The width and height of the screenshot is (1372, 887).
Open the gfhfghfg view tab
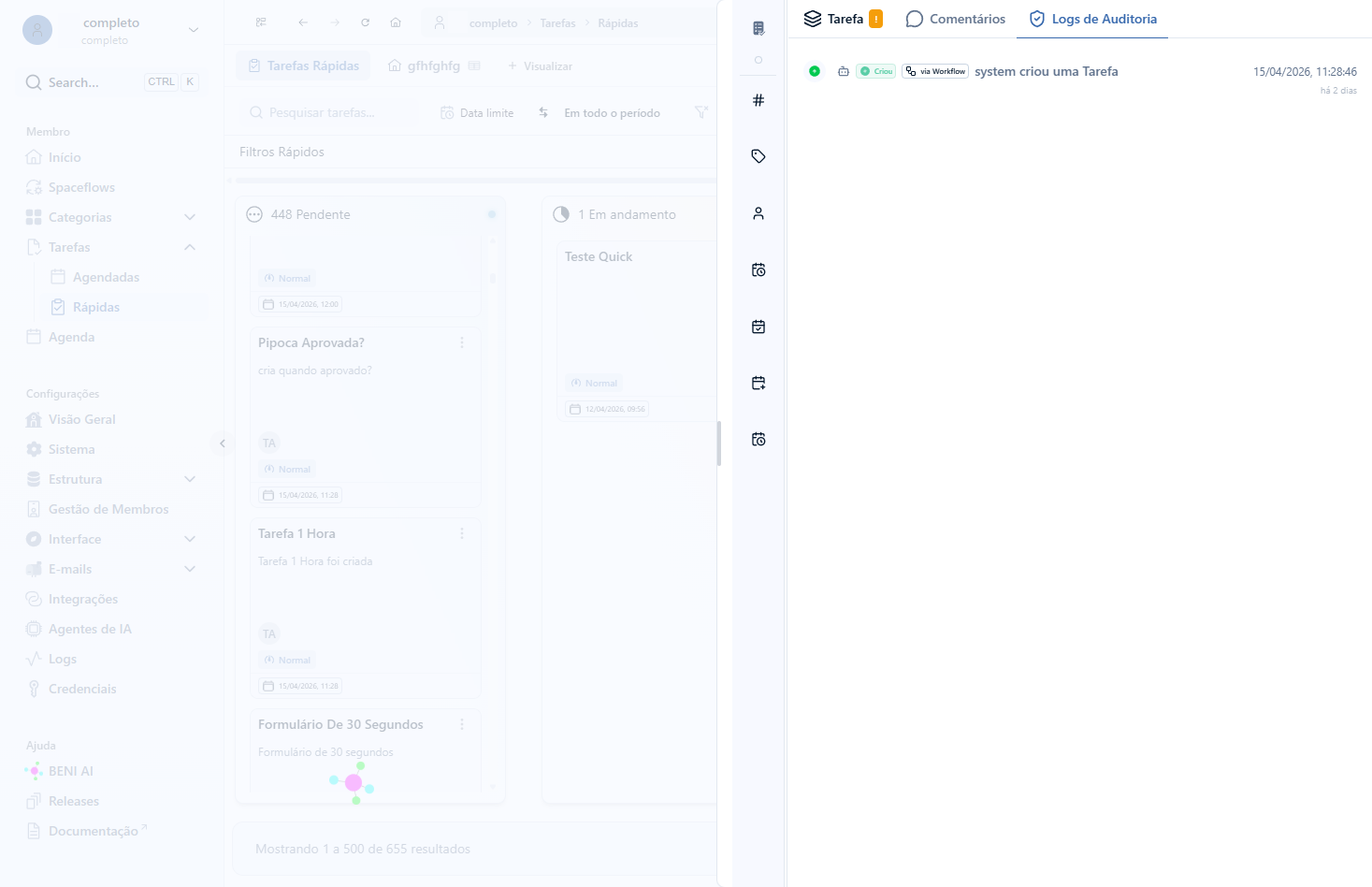(434, 65)
